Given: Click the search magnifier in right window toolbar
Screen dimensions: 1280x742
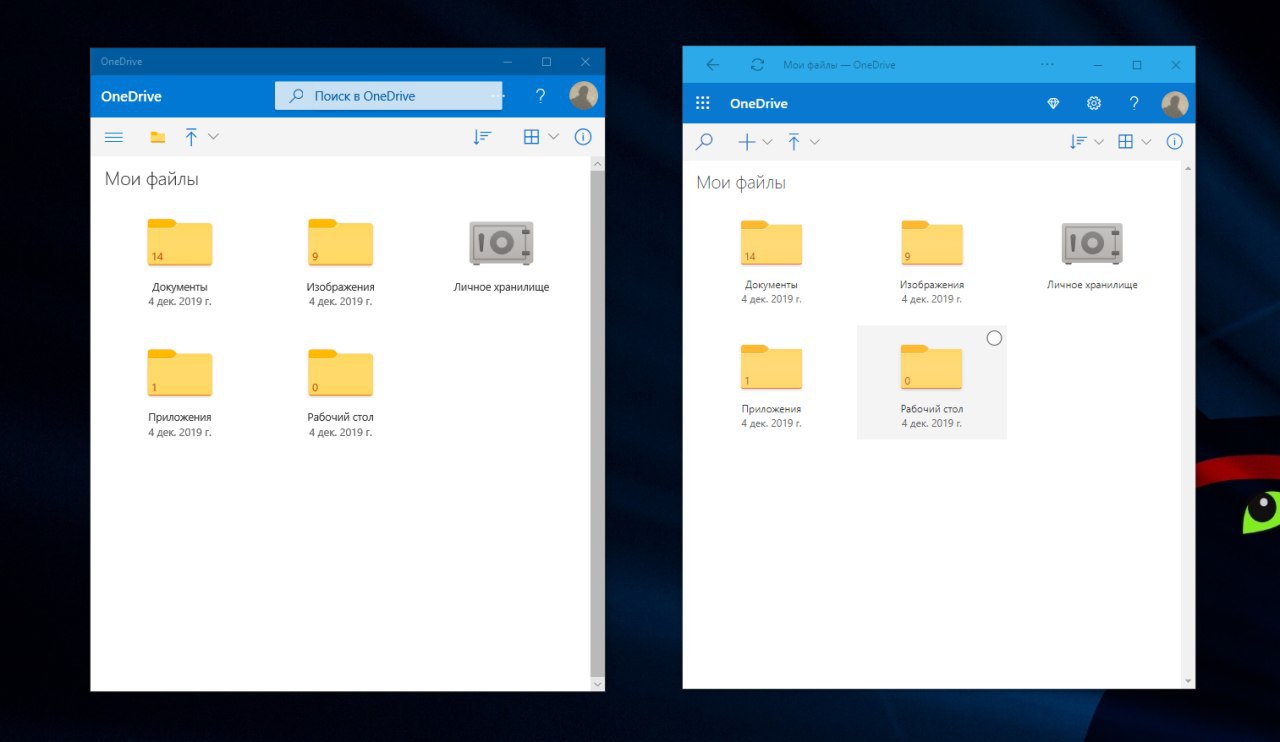Looking at the screenshot, I should (704, 142).
